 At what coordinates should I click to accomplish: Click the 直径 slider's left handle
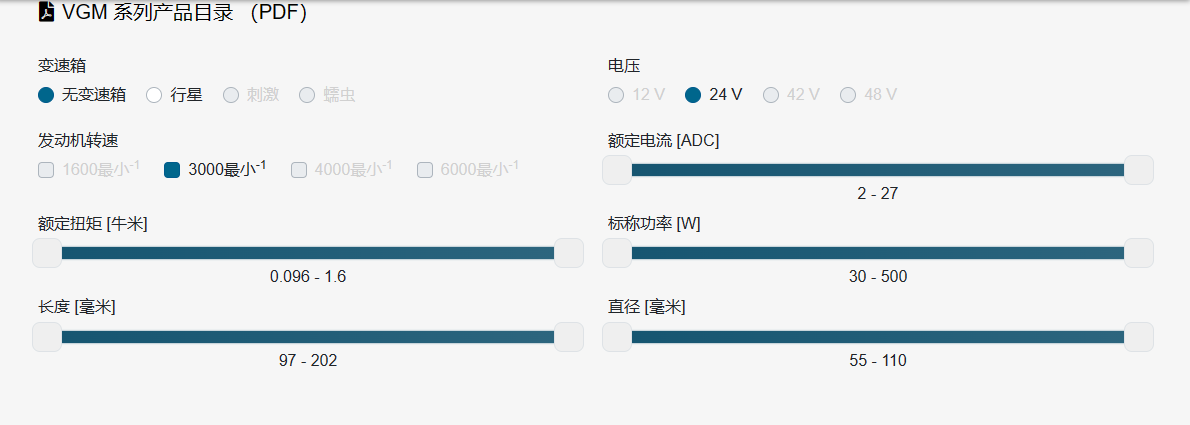[617, 337]
